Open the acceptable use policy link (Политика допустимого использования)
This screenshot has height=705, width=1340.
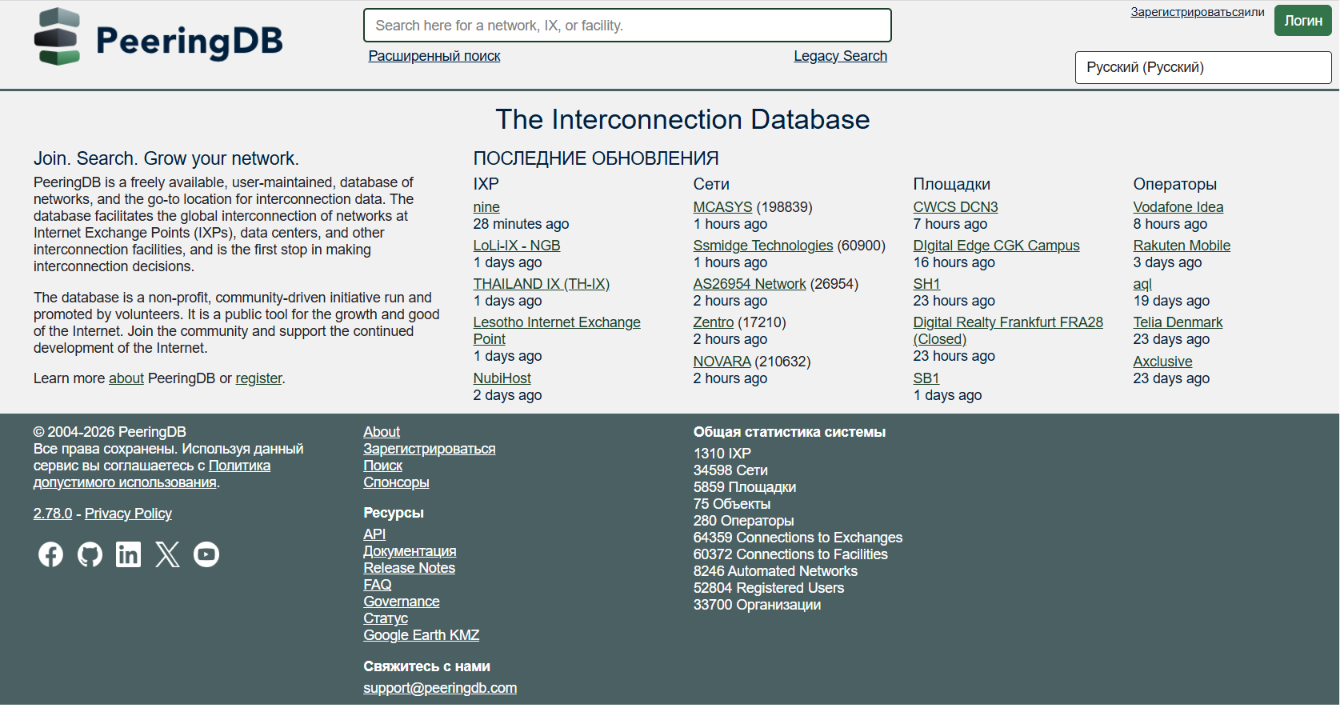tap(152, 474)
